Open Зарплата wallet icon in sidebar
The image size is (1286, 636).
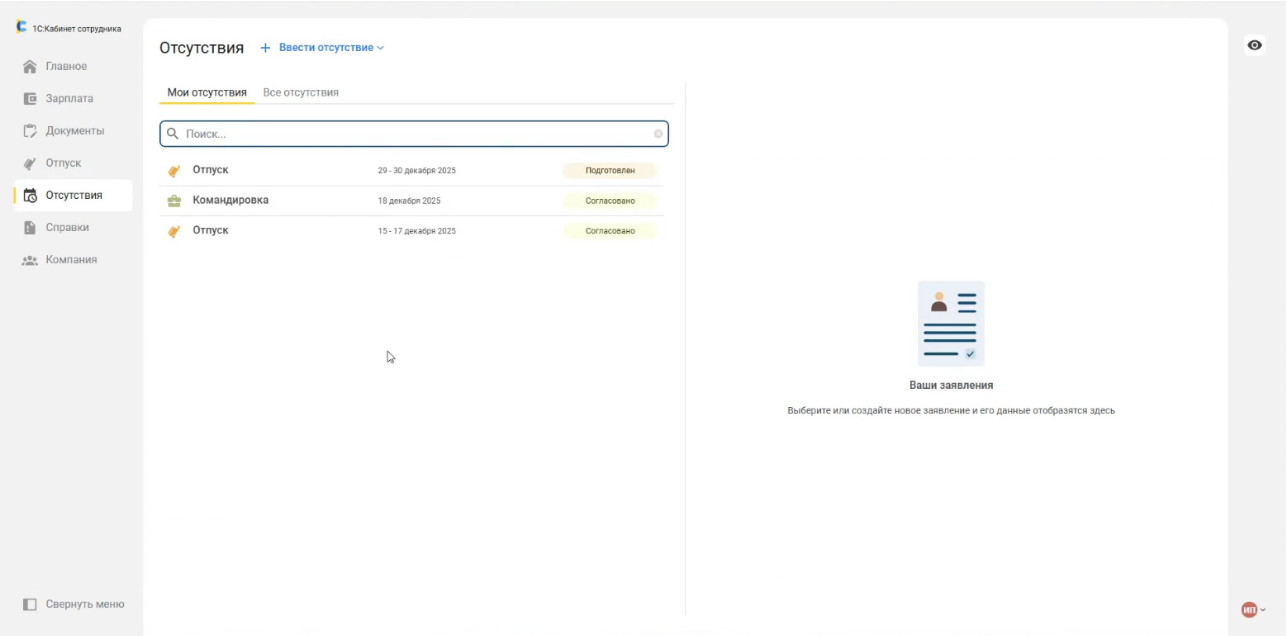(x=30, y=99)
